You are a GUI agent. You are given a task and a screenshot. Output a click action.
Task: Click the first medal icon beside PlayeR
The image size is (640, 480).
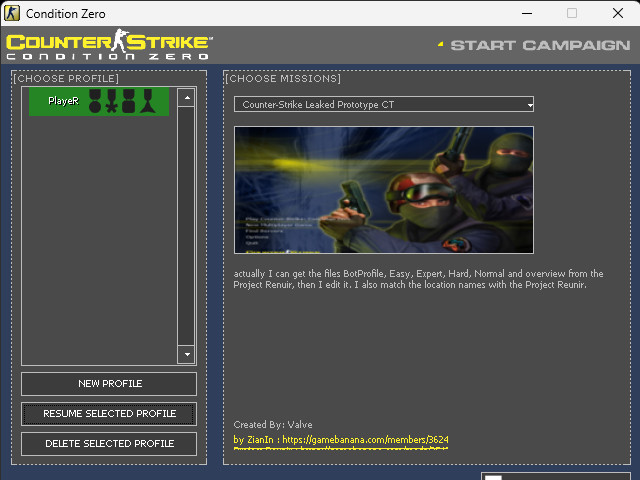coord(95,101)
